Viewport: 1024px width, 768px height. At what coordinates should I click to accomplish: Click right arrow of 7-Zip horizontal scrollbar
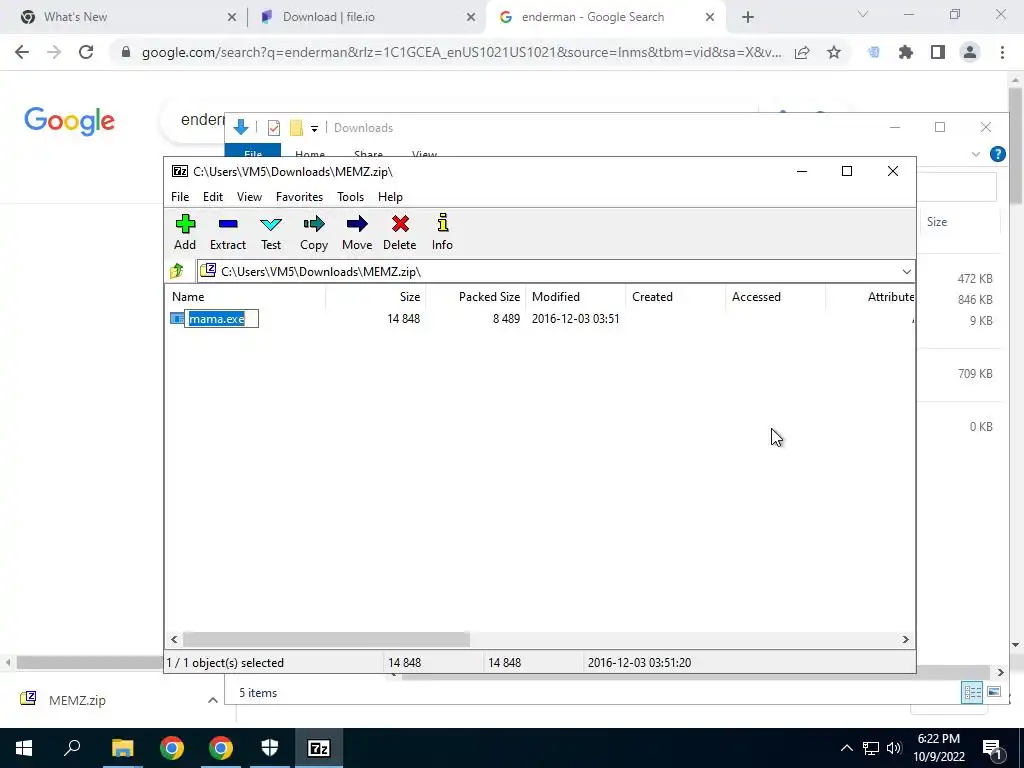pyautogui.click(x=905, y=639)
